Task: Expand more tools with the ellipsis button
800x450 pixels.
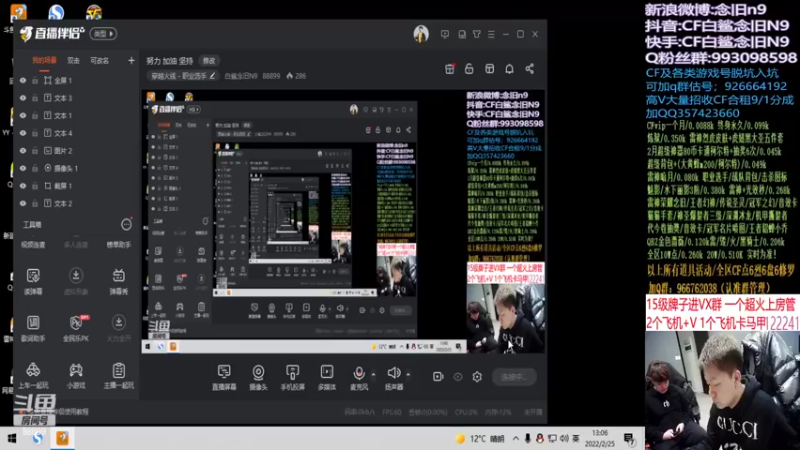Action: click(x=126, y=224)
